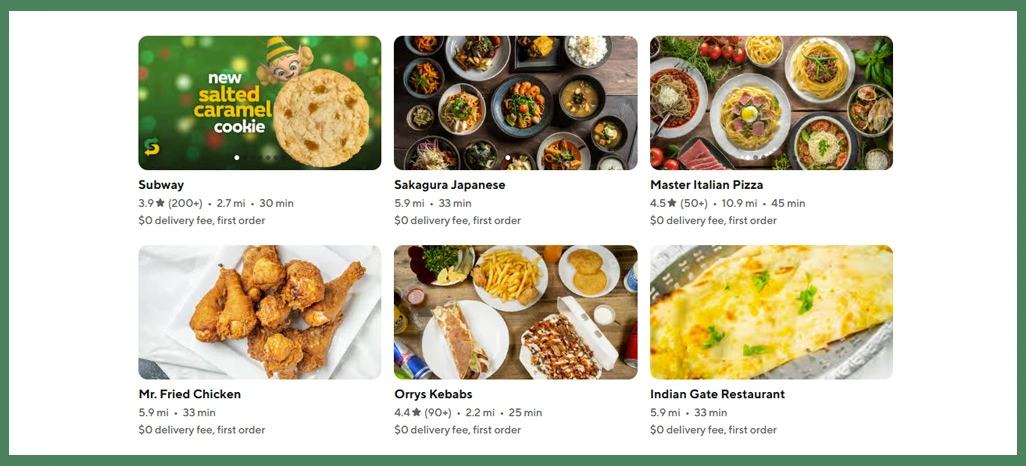Click the (90+) review count for Orrys Kebabs
The image size is (1026, 466).
point(438,412)
